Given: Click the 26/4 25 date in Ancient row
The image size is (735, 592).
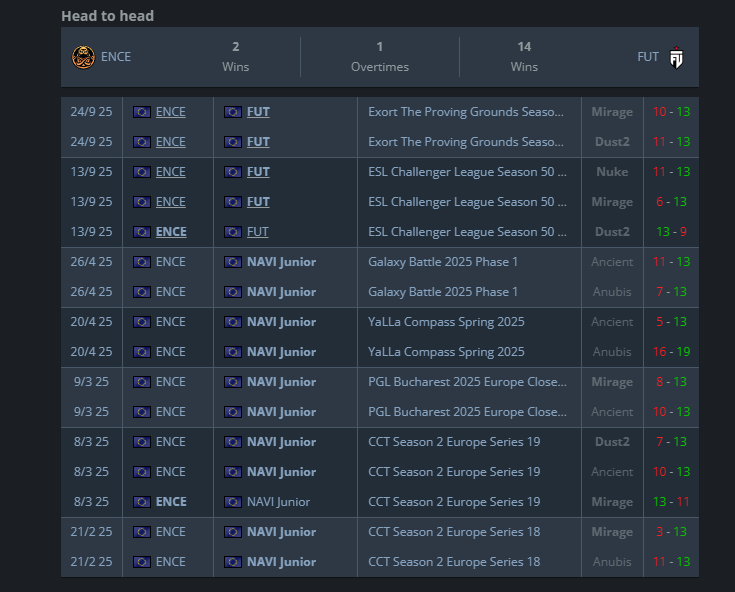Looking at the screenshot, I should (x=91, y=262).
